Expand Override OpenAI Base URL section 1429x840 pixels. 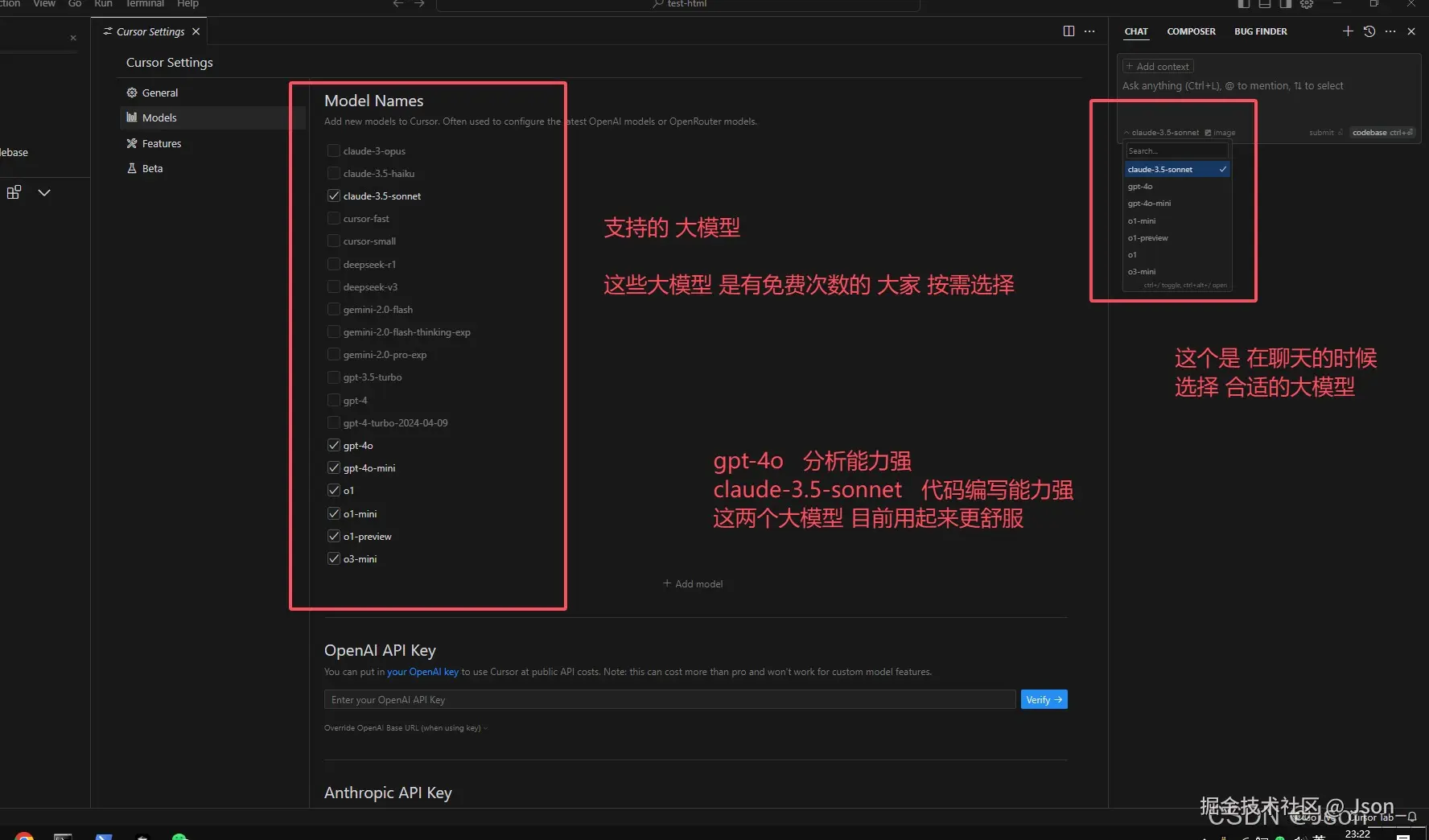tap(406, 728)
